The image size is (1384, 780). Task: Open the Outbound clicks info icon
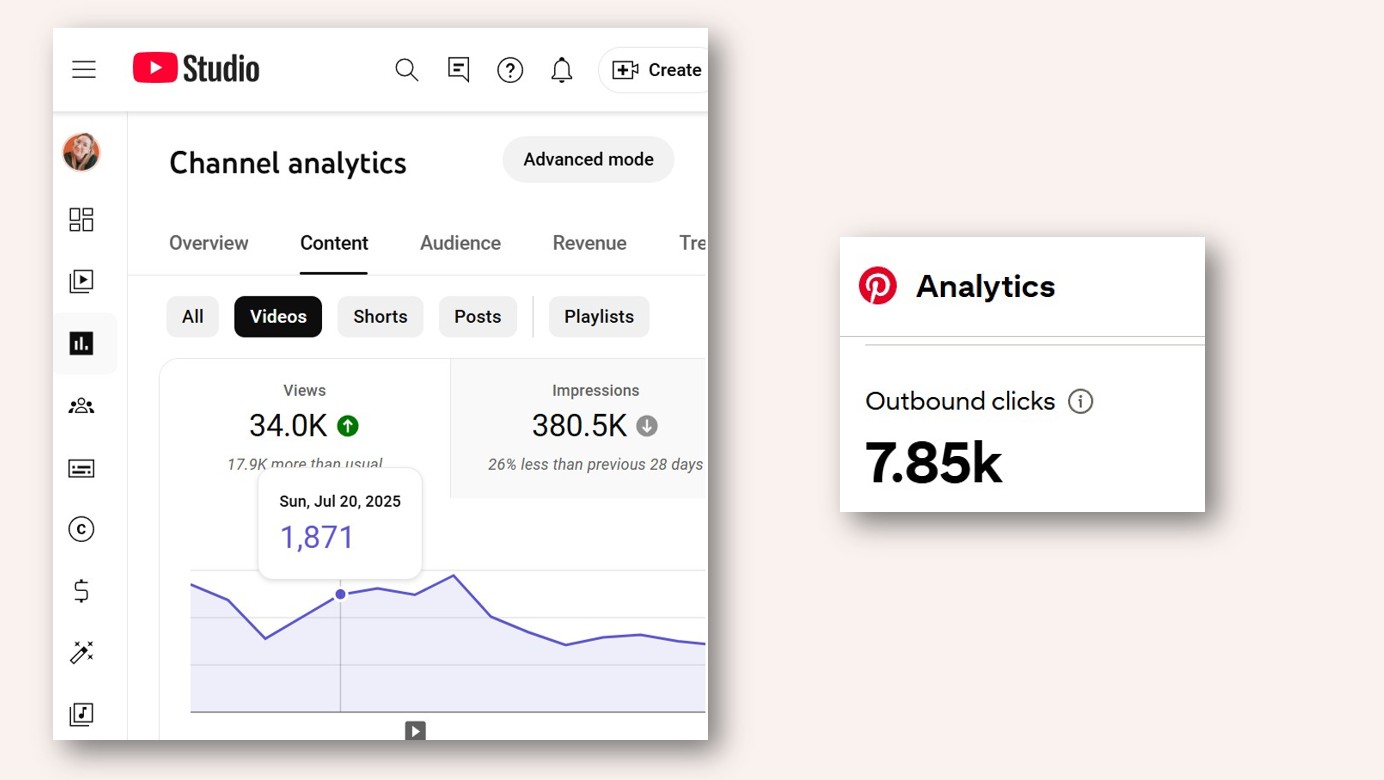click(1080, 401)
